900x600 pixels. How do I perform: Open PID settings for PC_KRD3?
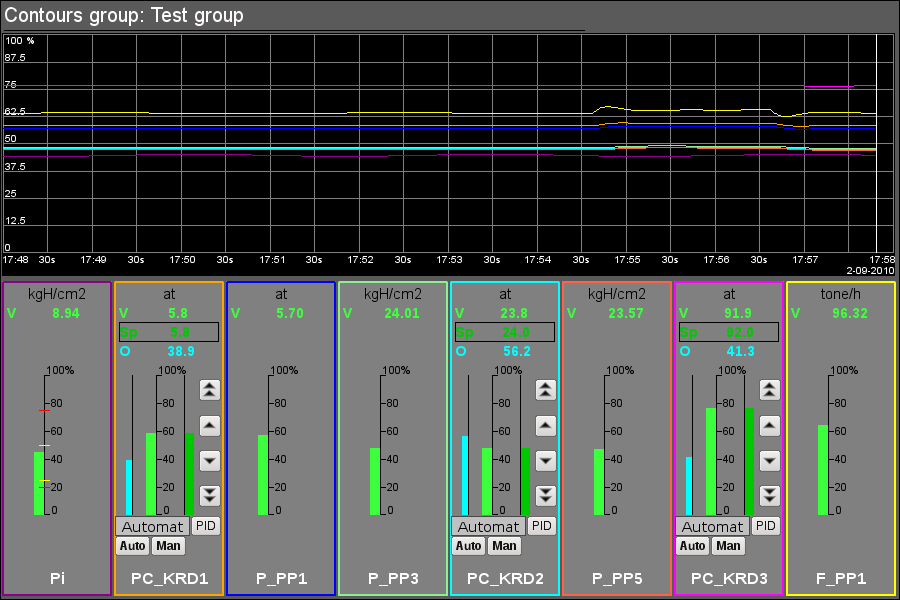[x=765, y=526]
